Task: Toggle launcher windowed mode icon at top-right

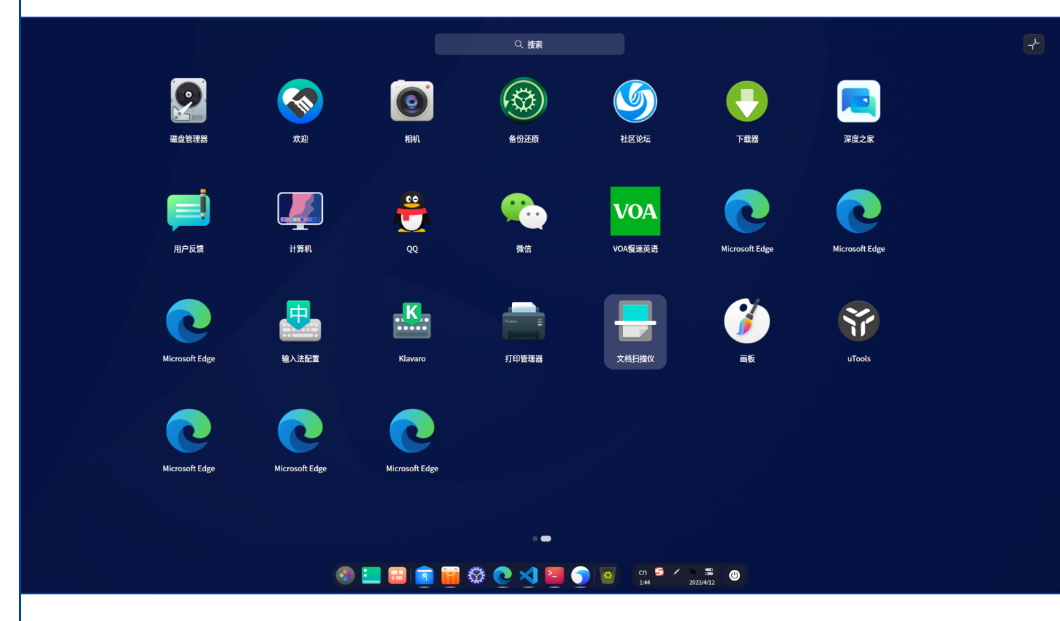Action: coord(1033,44)
